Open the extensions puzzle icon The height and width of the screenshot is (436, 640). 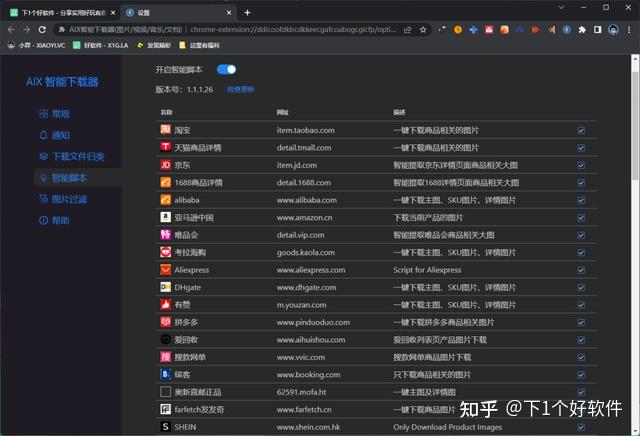click(x=582, y=29)
